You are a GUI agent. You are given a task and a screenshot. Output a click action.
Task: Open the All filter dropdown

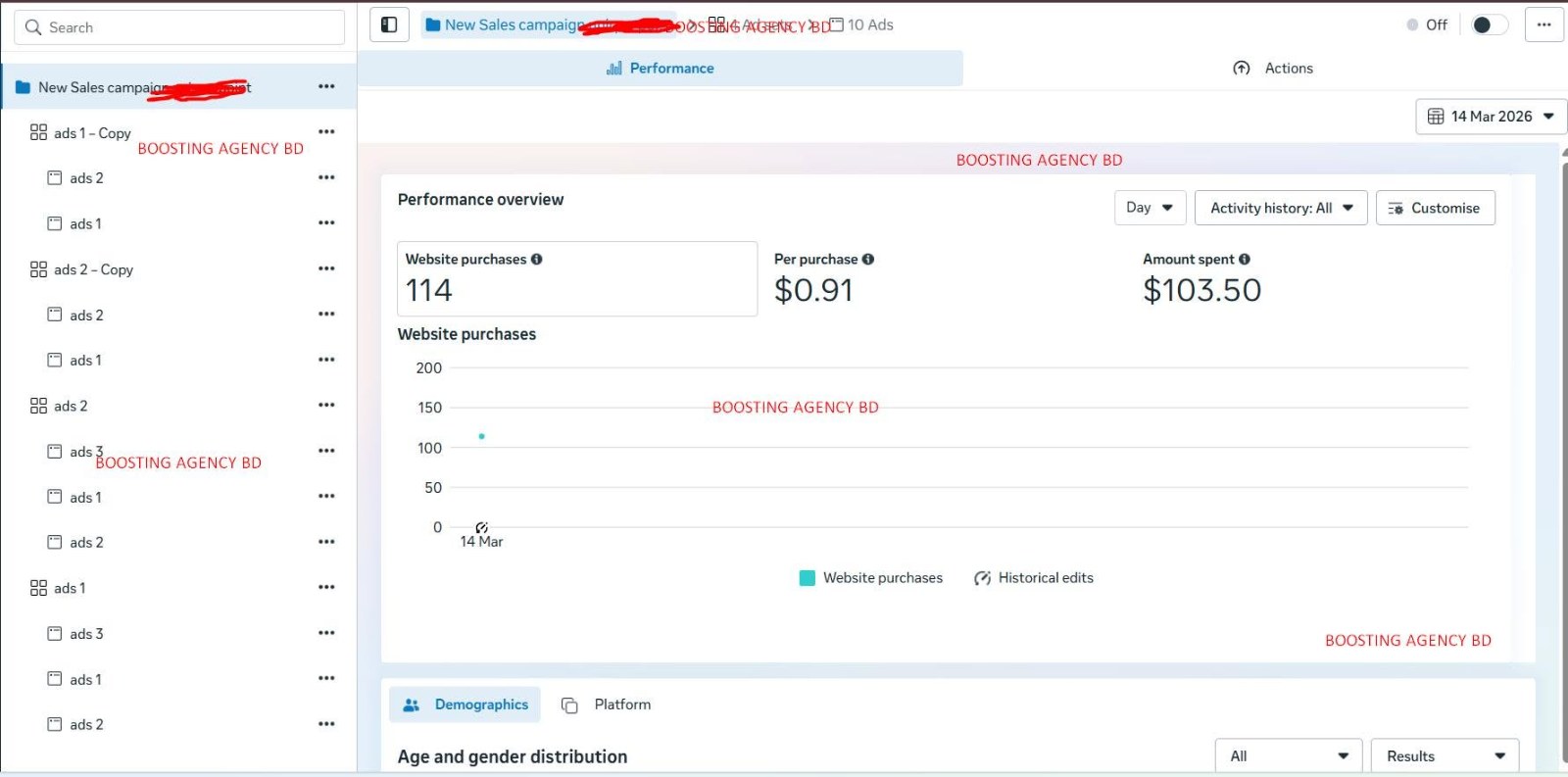(x=1289, y=756)
